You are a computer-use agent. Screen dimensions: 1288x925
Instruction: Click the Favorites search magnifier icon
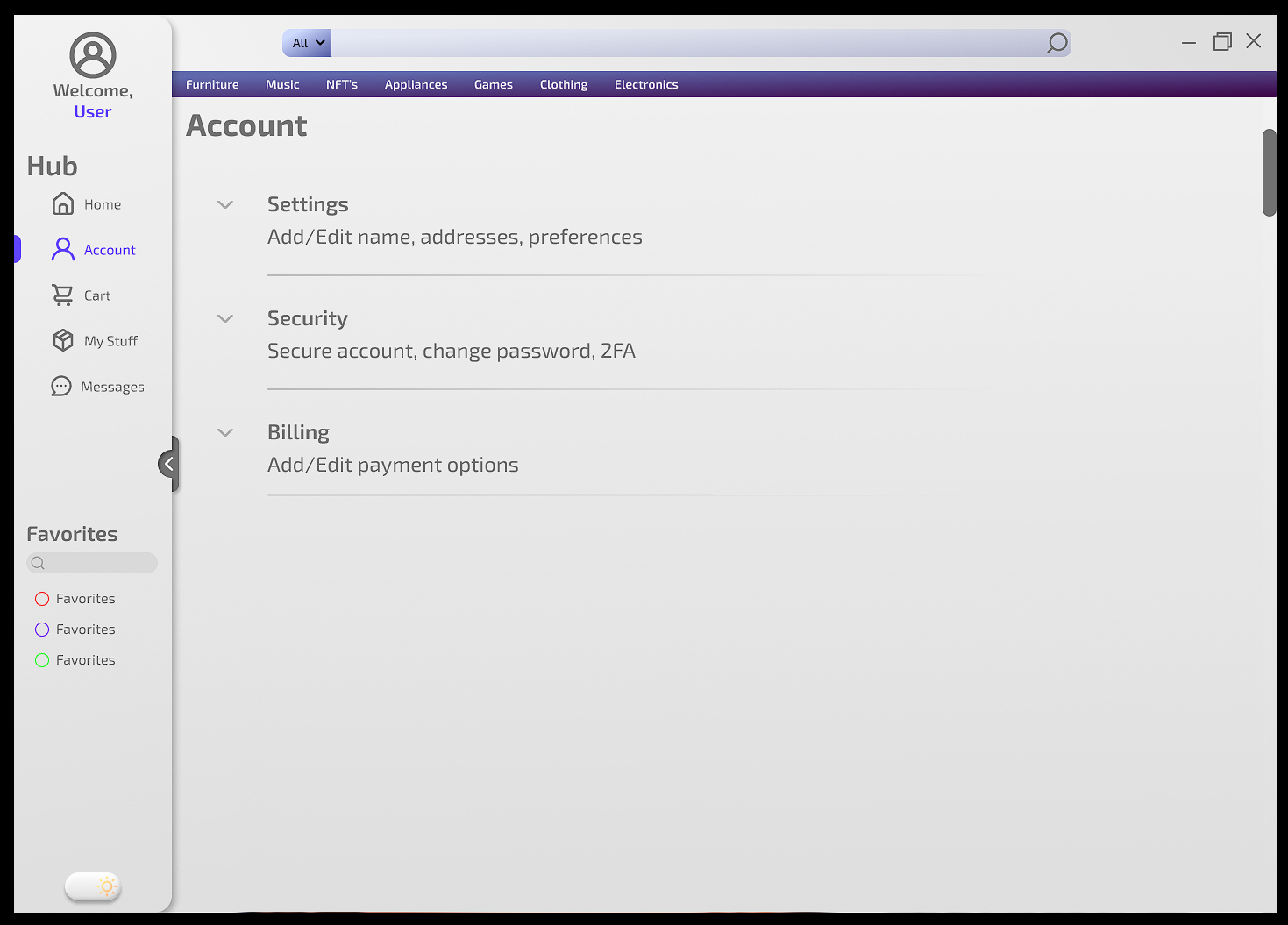pyautogui.click(x=38, y=563)
